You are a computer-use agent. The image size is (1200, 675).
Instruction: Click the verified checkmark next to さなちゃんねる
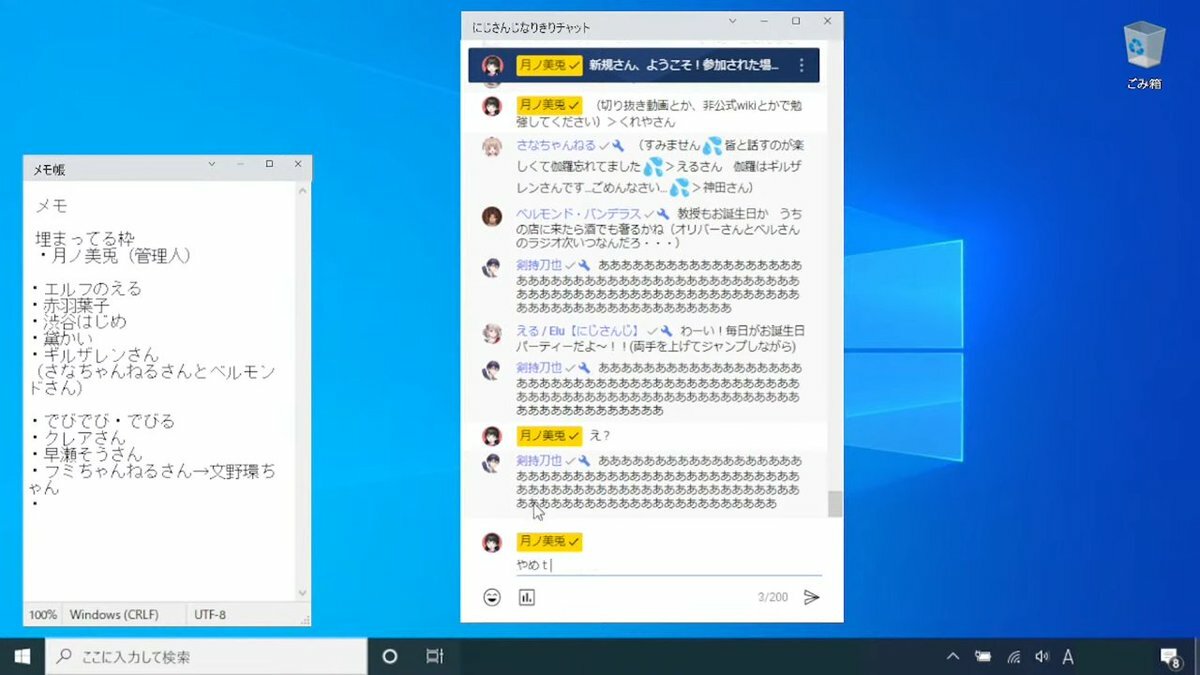click(x=604, y=146)
